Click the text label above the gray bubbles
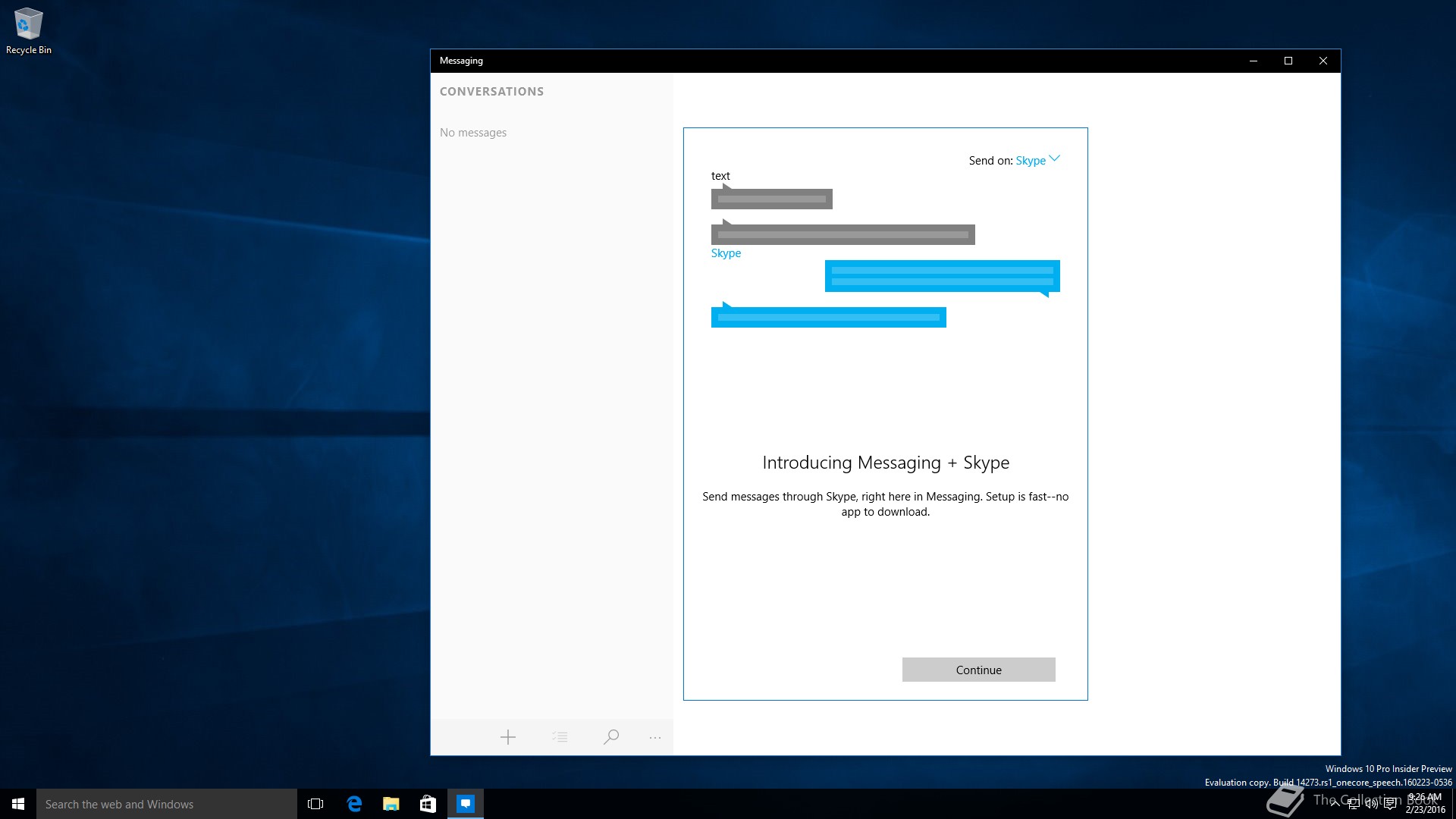The height and width of the screenshot is (819, 1456). [720, 176]
